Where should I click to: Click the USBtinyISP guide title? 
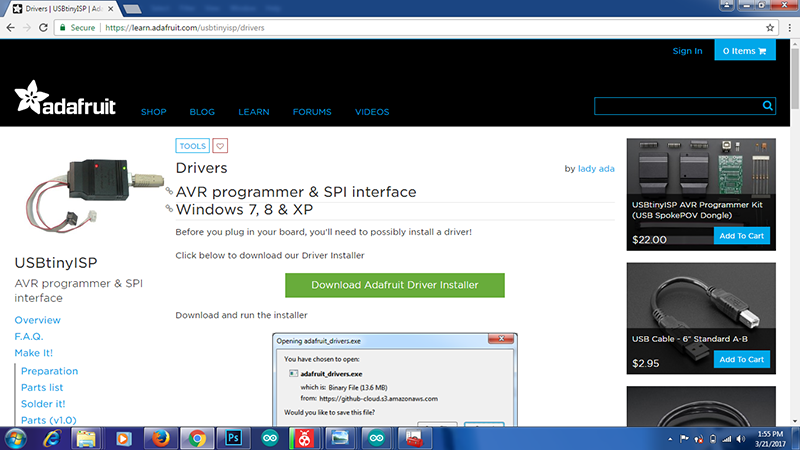[x=56, y=263]
